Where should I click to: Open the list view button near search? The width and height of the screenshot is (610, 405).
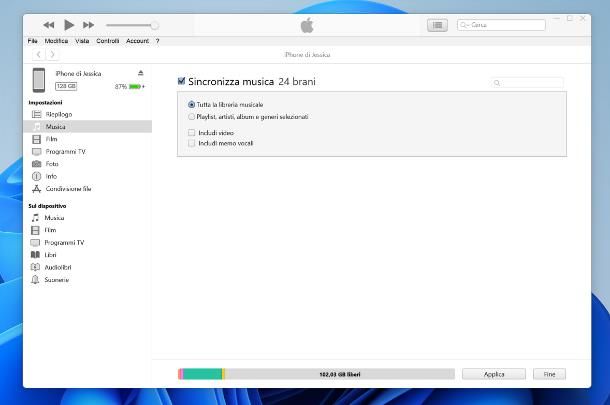[x=437, y=25]
